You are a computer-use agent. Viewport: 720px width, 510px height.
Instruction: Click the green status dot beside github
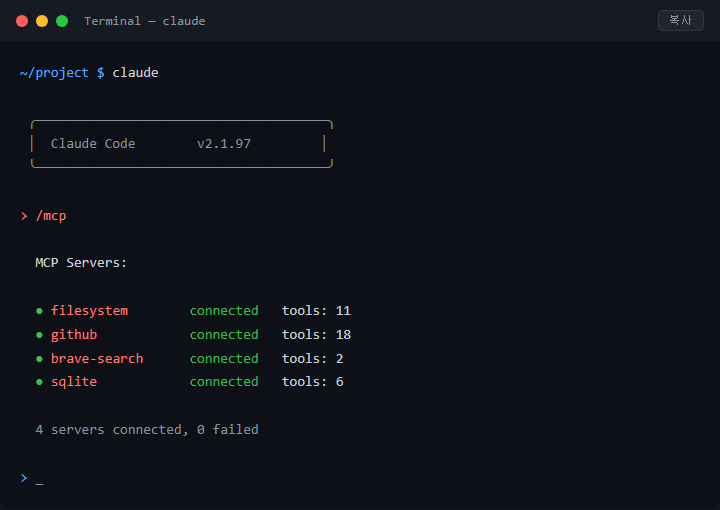click(x=39, y=335)
